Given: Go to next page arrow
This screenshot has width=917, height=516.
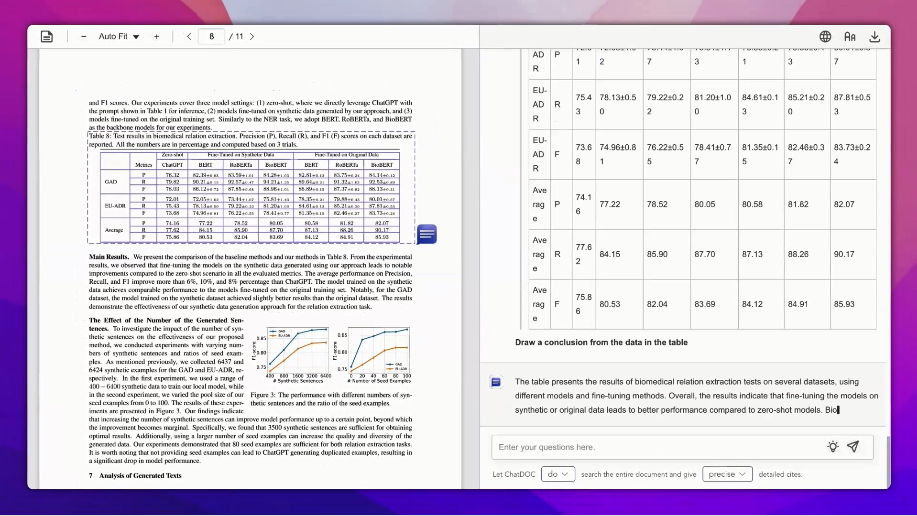Looking at the screenshot, I should tap(252, 36).
